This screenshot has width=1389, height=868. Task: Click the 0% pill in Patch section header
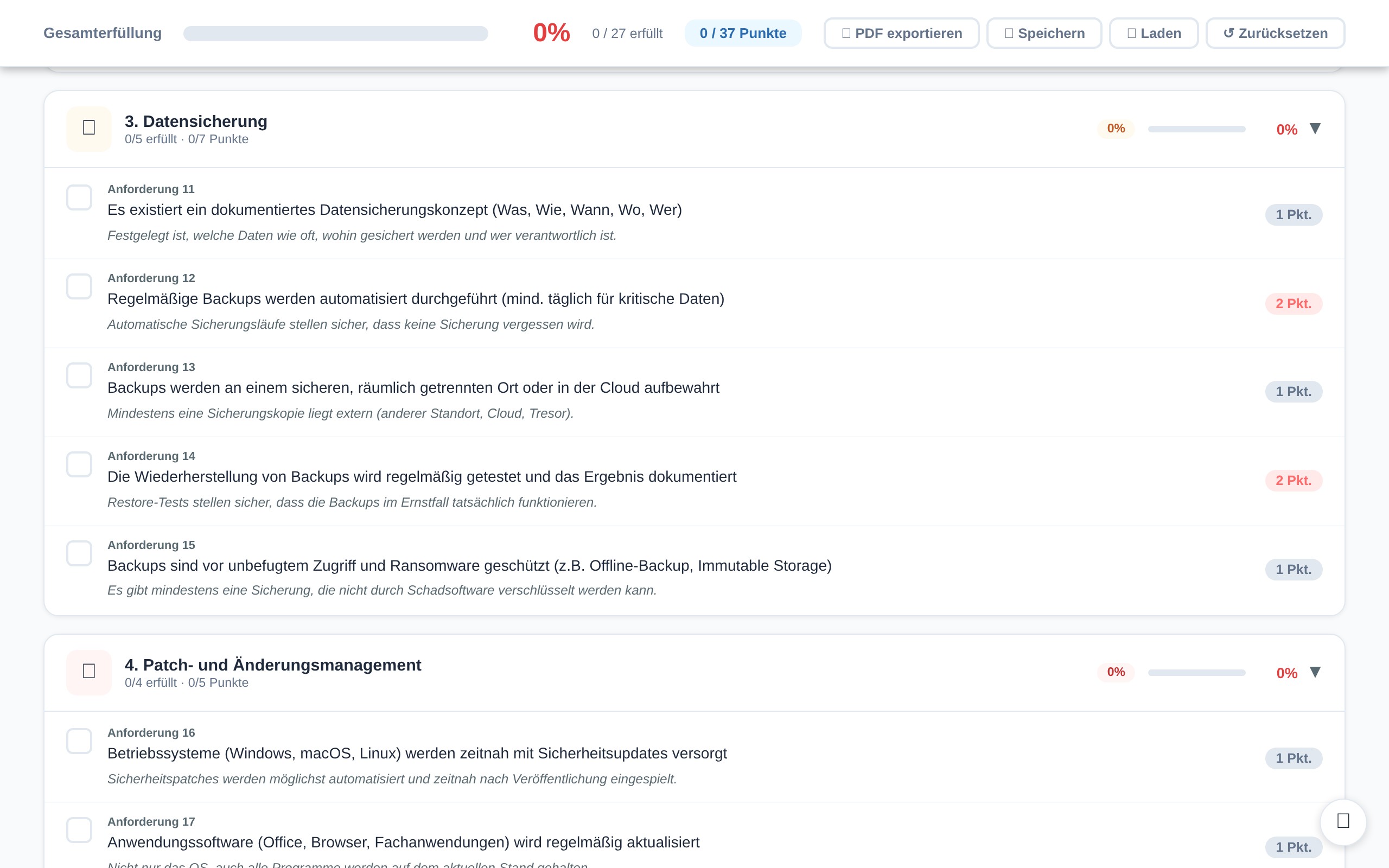point(1116,672)
